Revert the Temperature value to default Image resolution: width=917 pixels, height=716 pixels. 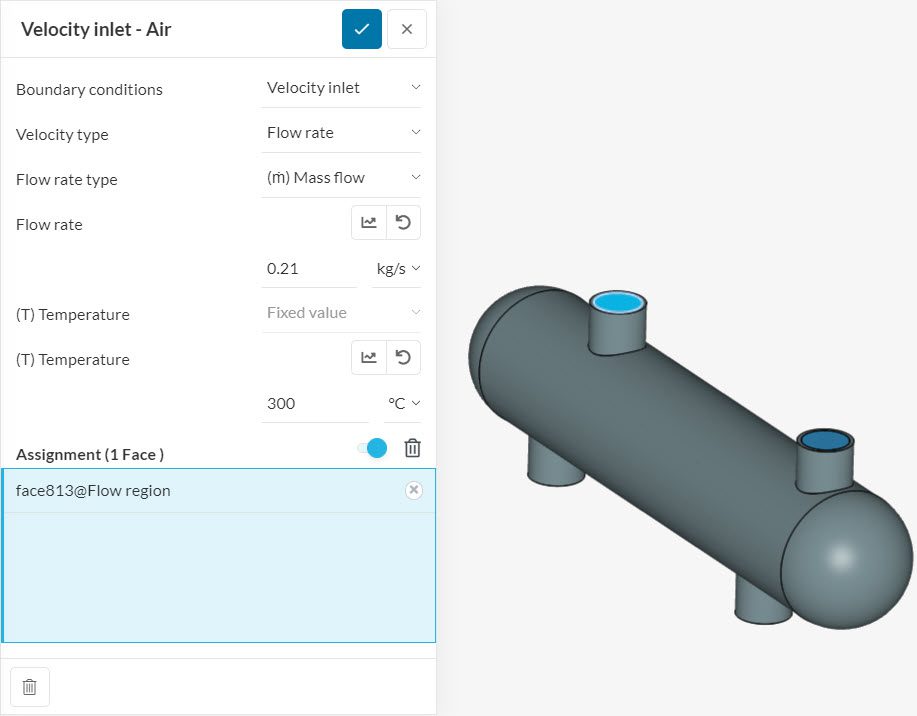click(x=403, y=357)
